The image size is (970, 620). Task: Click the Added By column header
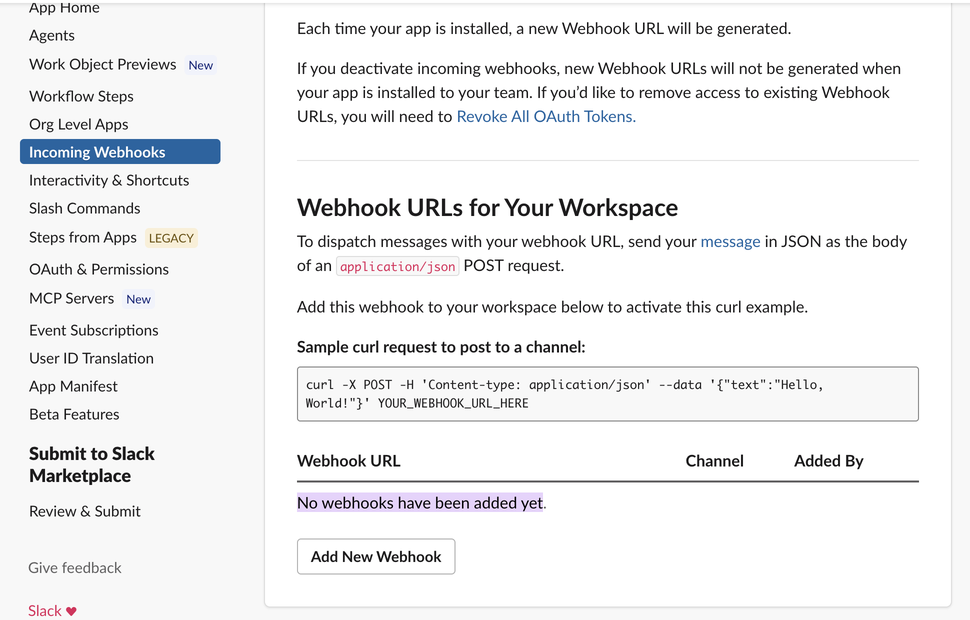[x=829, y=461]
